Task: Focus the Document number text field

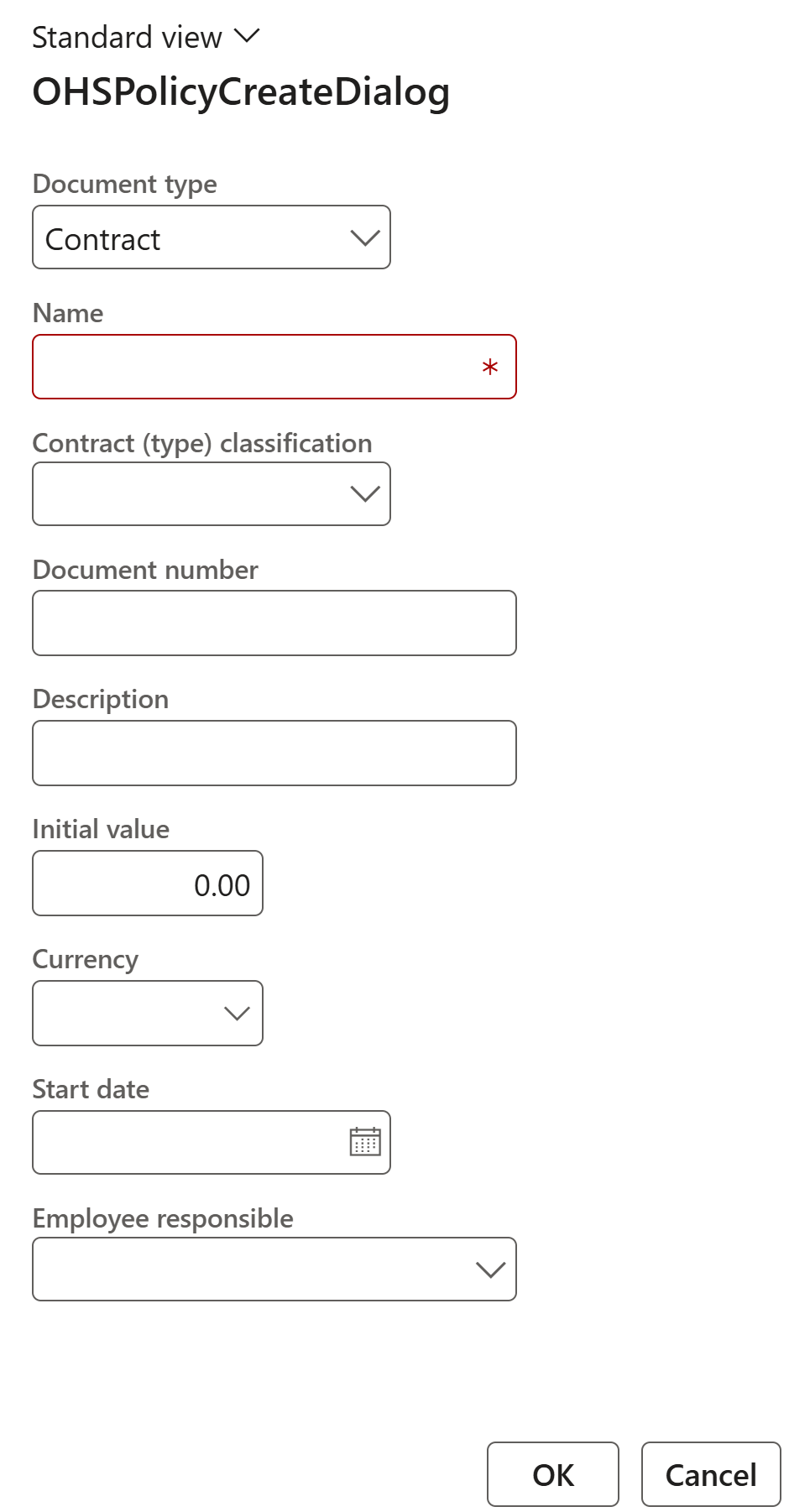Action: (274, 623)
